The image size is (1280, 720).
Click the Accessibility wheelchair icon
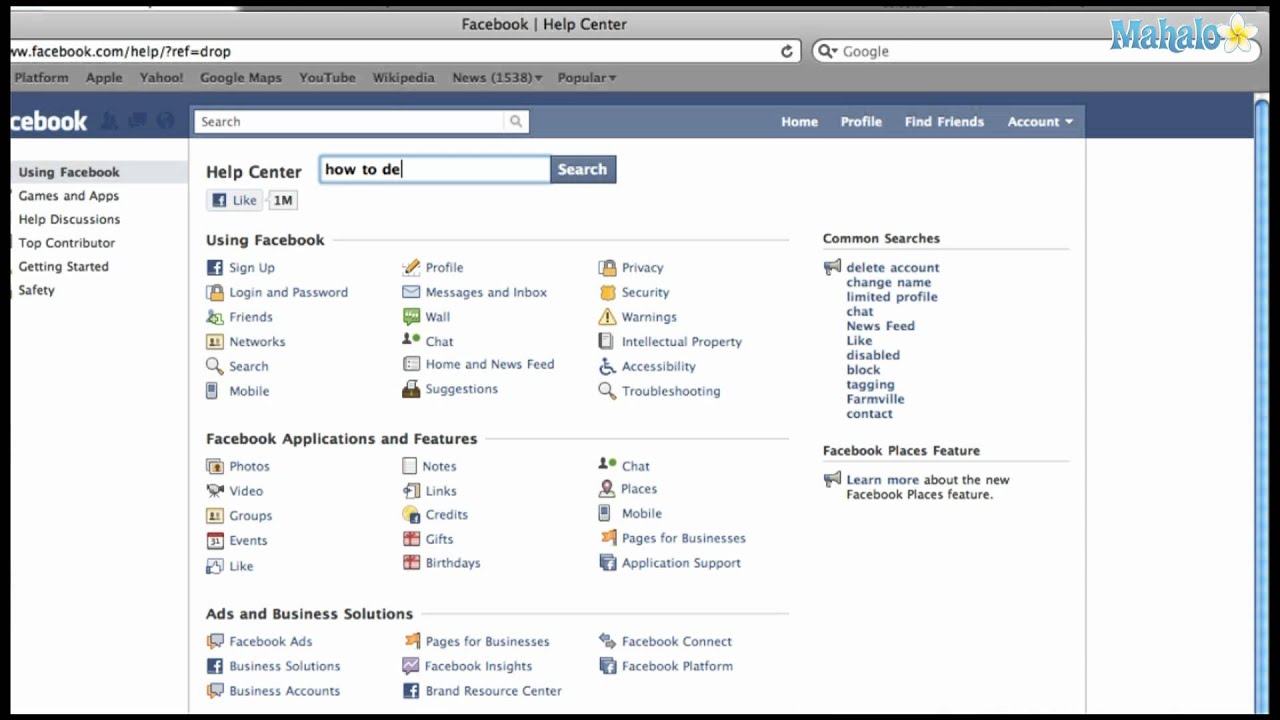(607, 366)
